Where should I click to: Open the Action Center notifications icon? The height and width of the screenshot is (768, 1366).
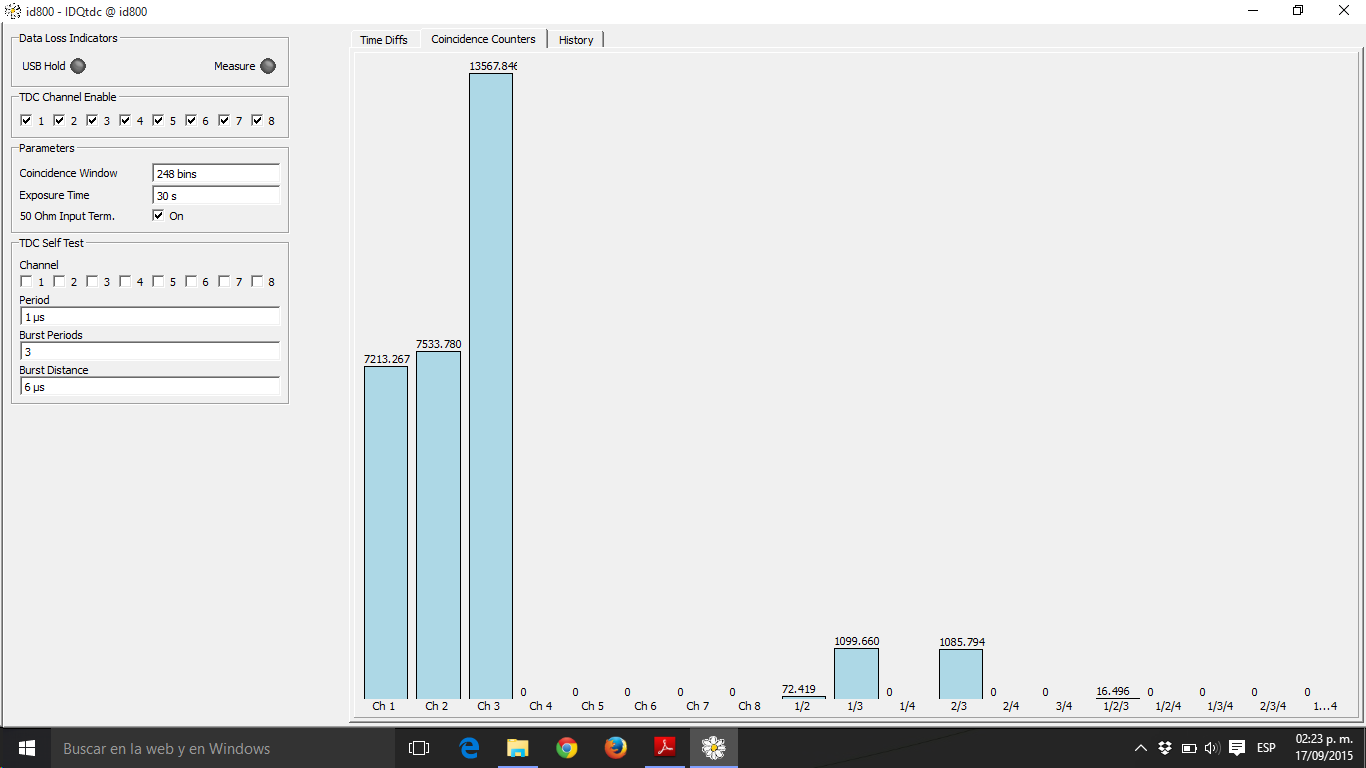(x=1237, y=748)
